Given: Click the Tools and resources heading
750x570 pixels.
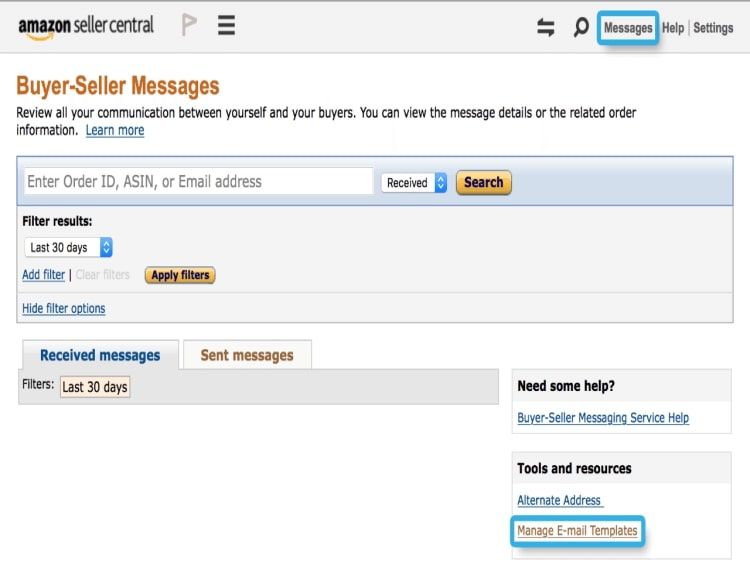Looking at the screenshot, I should coord(574,468).
